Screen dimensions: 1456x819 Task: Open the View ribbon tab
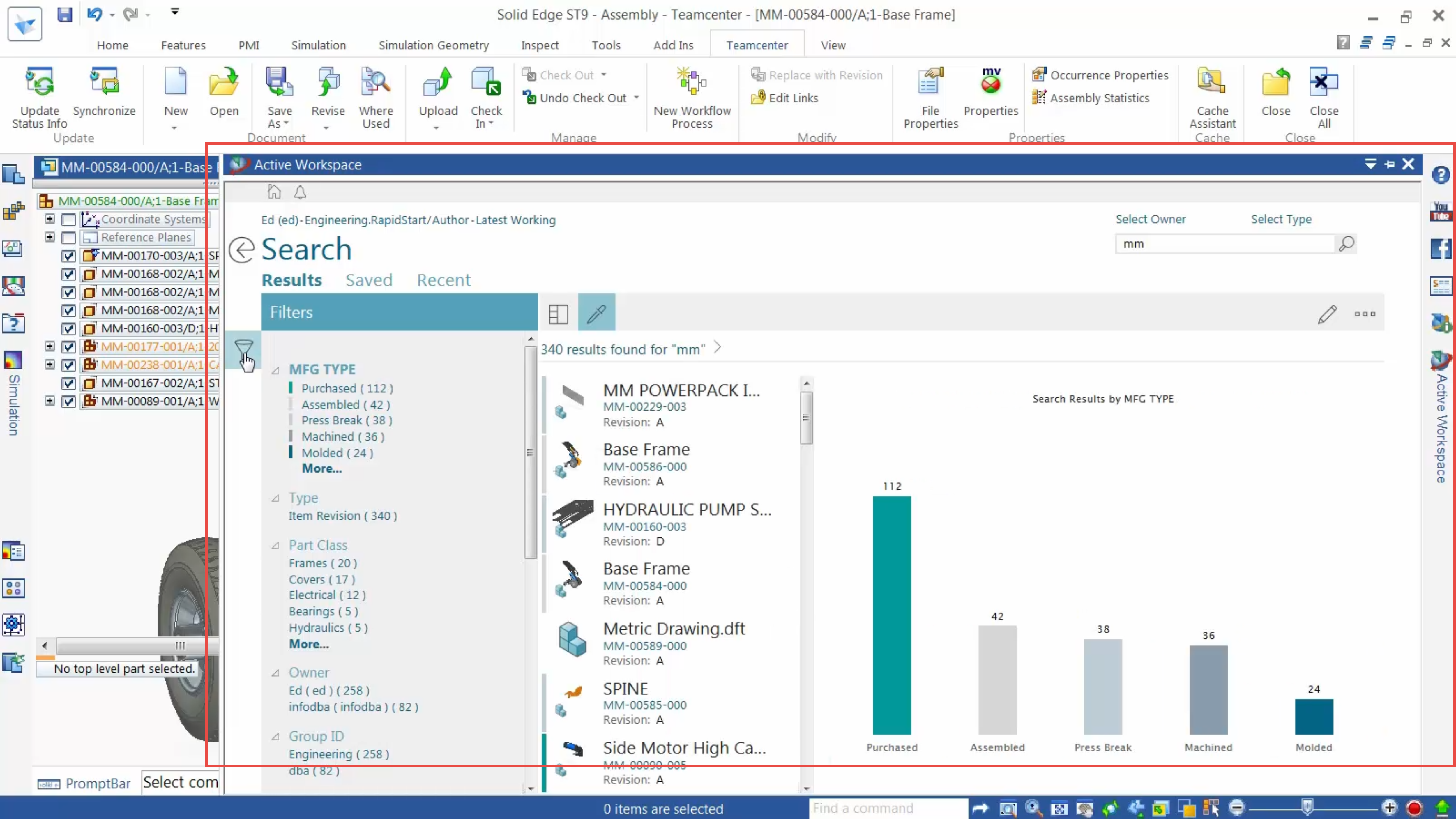coord(833,45)
